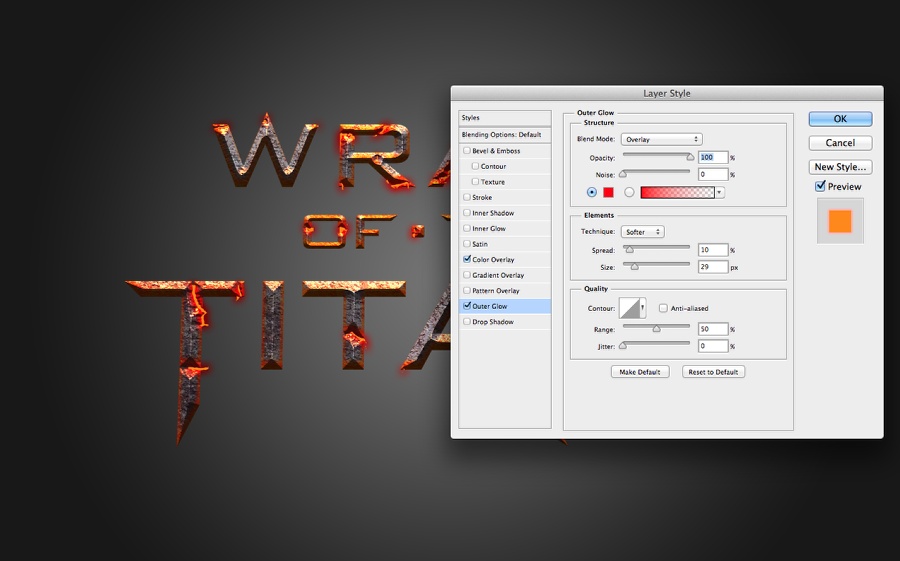Click the Opacity value field
This screenshot has height=561, width=900.
713,157
